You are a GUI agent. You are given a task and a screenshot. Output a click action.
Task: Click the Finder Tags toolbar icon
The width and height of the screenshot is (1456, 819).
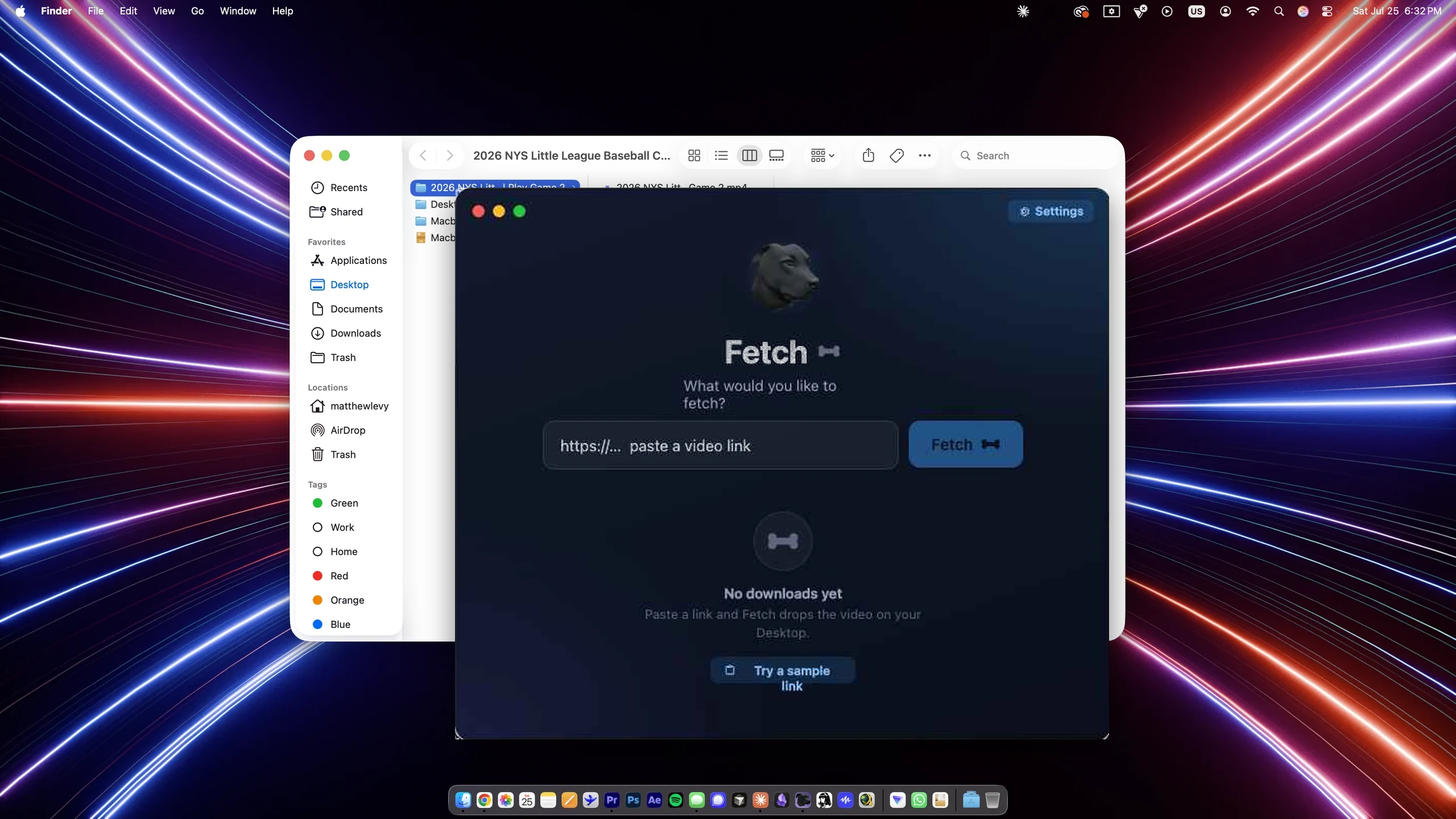[x=897, y=155]
